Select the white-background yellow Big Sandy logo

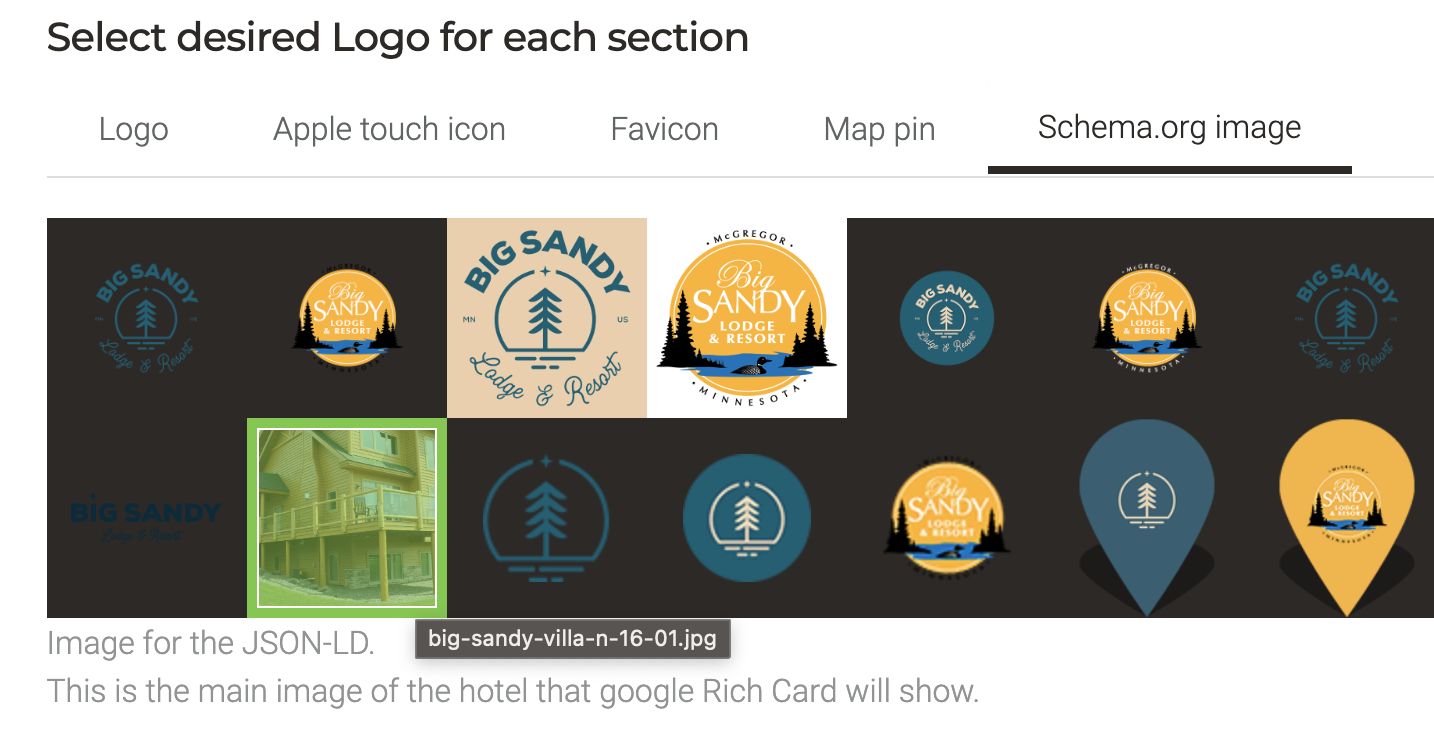tap(747, 317)
